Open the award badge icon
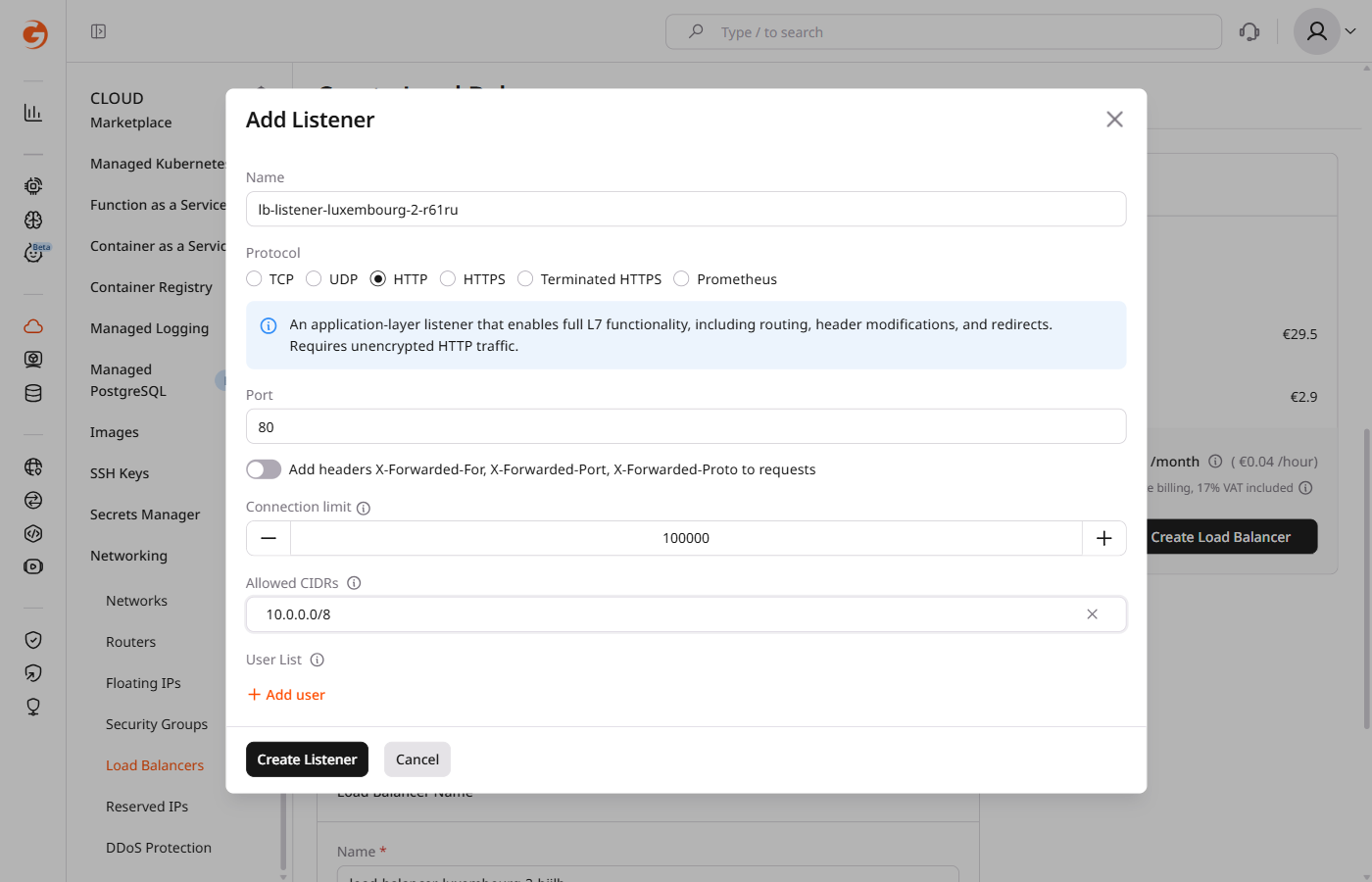This screenshot has height=882, width=1372. 33,707
